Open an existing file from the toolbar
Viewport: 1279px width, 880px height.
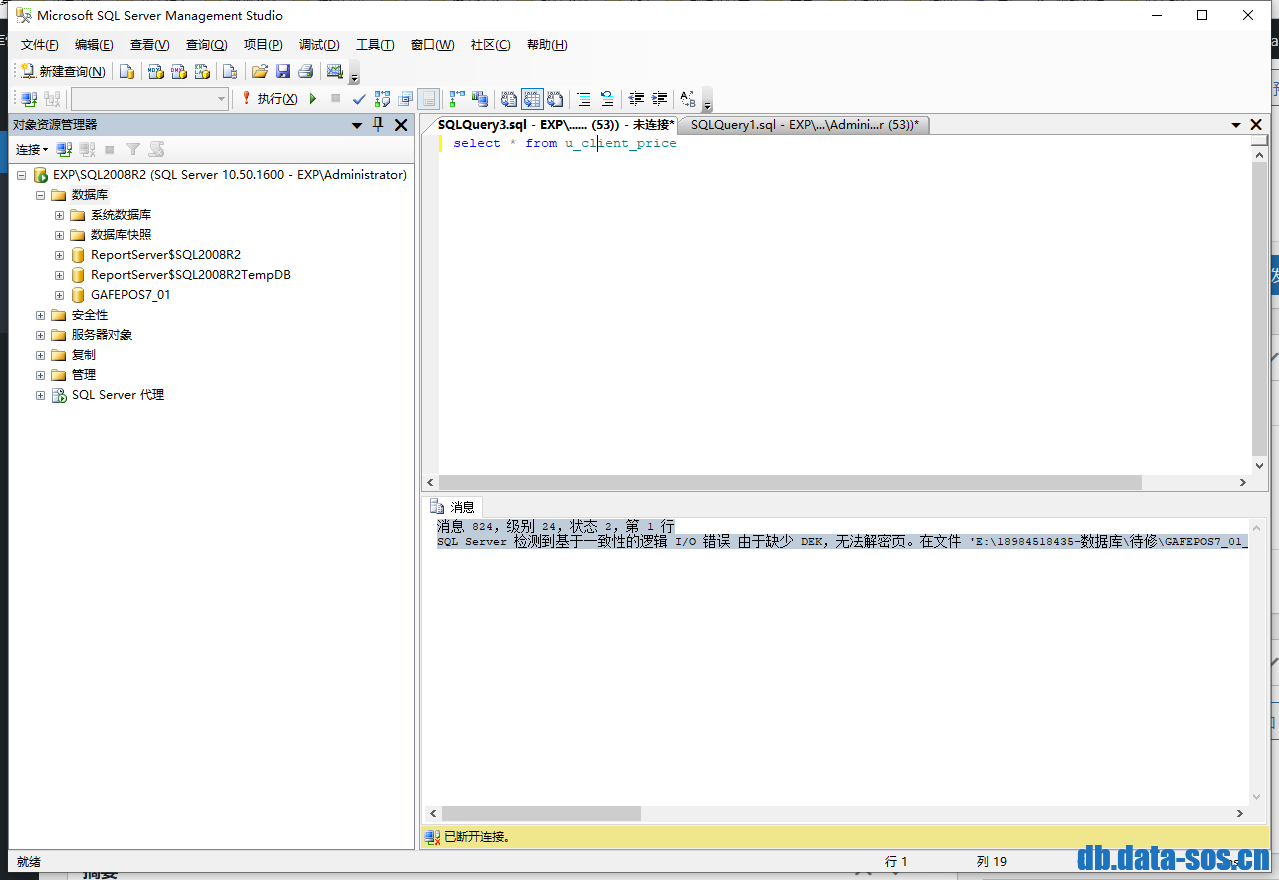click(x=260, y=72)
